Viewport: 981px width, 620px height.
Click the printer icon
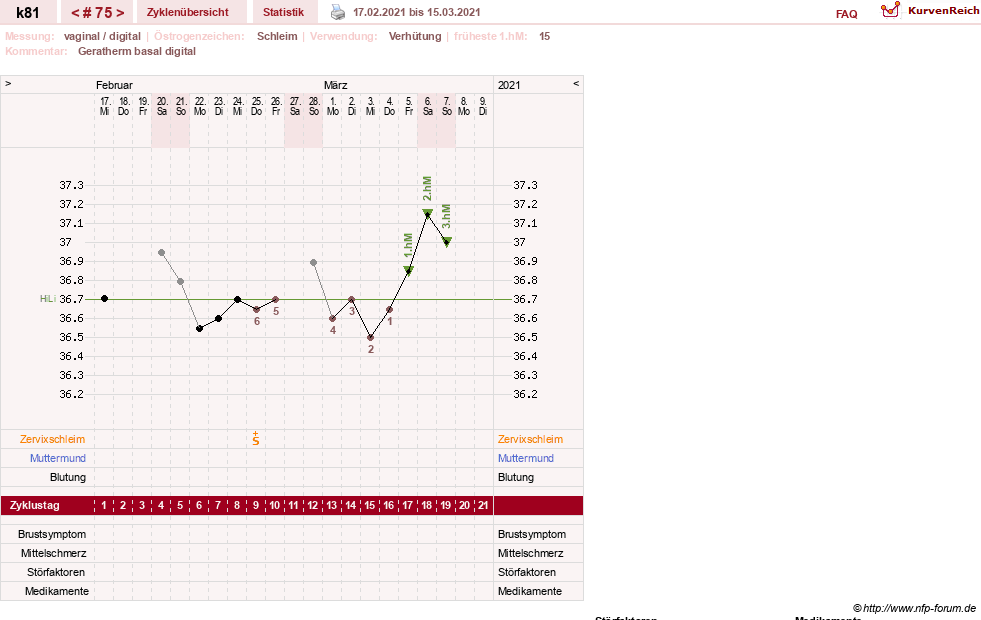(338, 12)
